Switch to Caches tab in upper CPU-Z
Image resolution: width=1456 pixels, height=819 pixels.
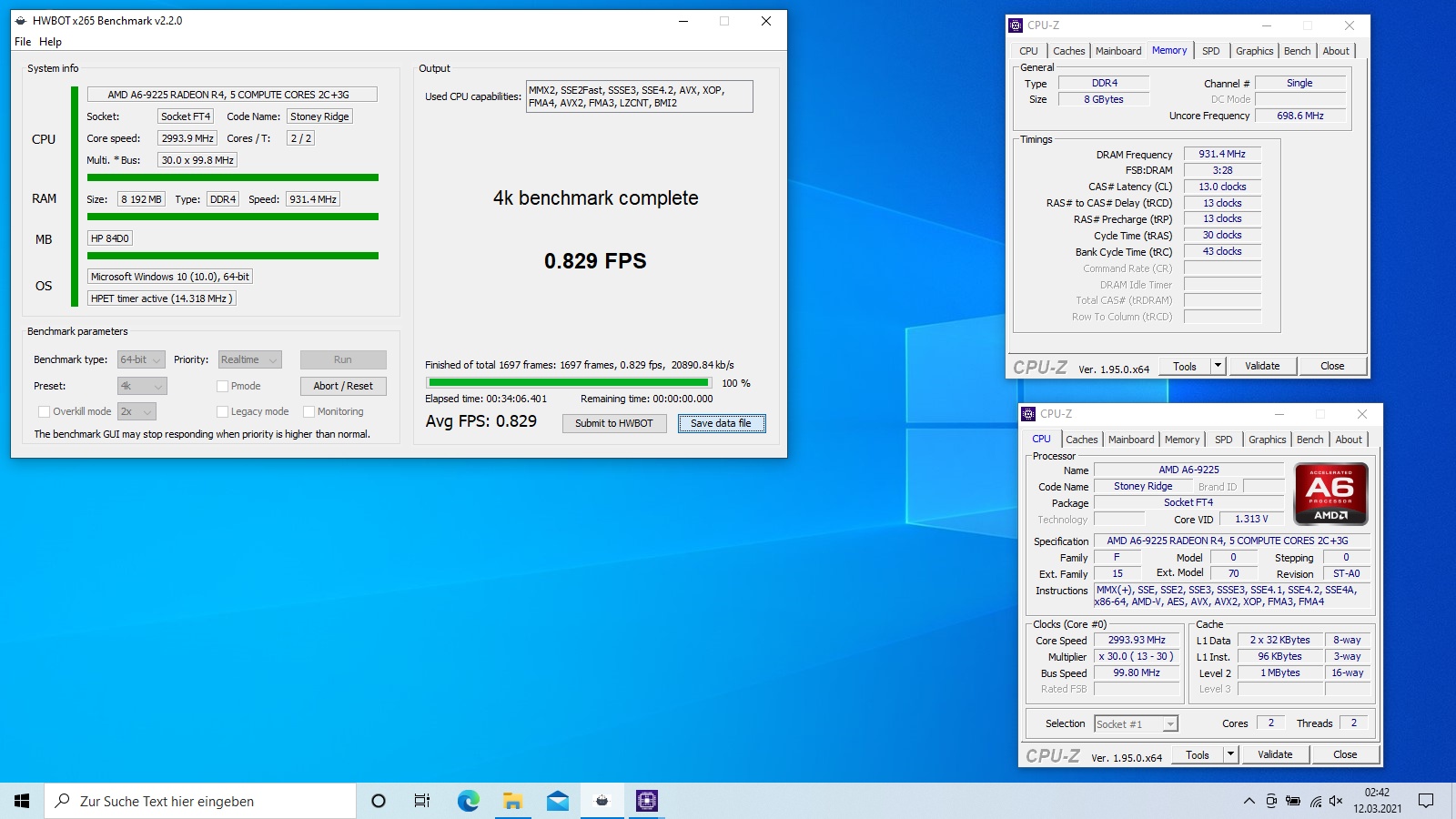coord(1068,51)
